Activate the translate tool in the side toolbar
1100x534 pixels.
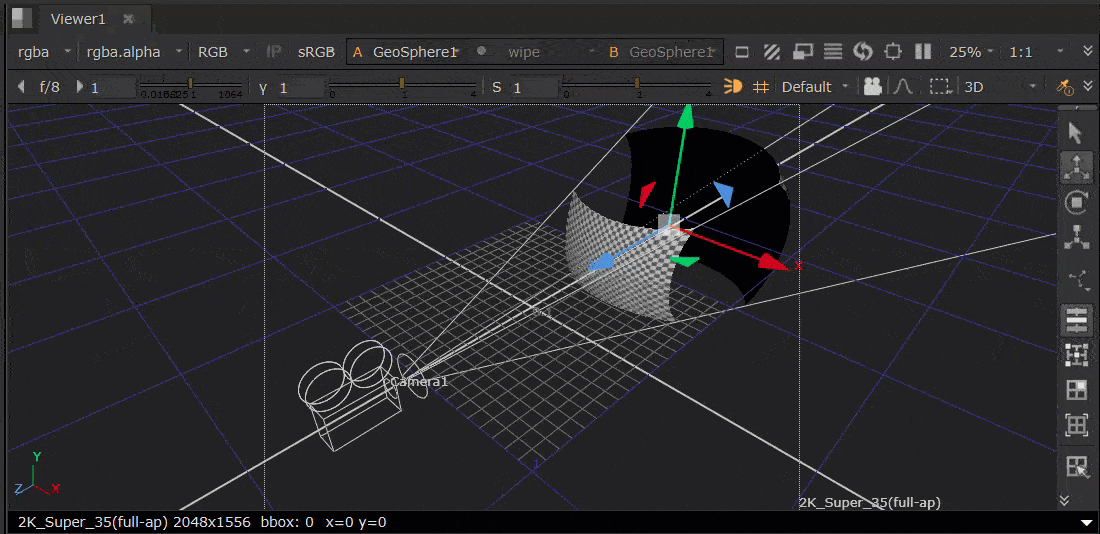coord(1076,168)
